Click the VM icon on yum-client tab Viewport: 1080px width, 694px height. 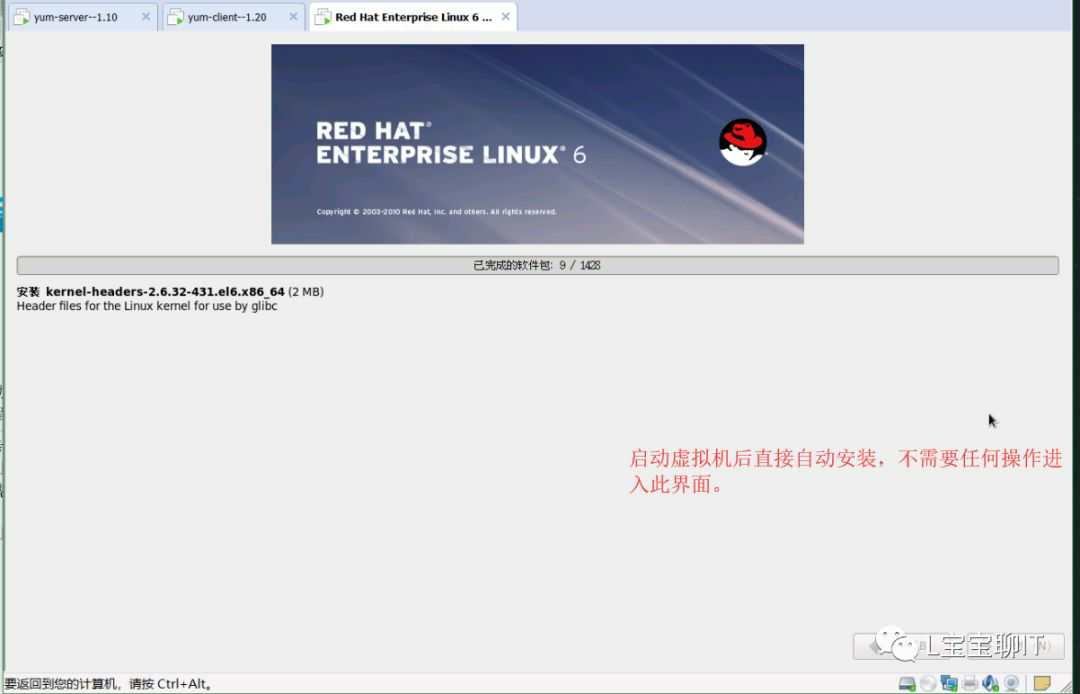pyautogui.click(x=176, y=17)
